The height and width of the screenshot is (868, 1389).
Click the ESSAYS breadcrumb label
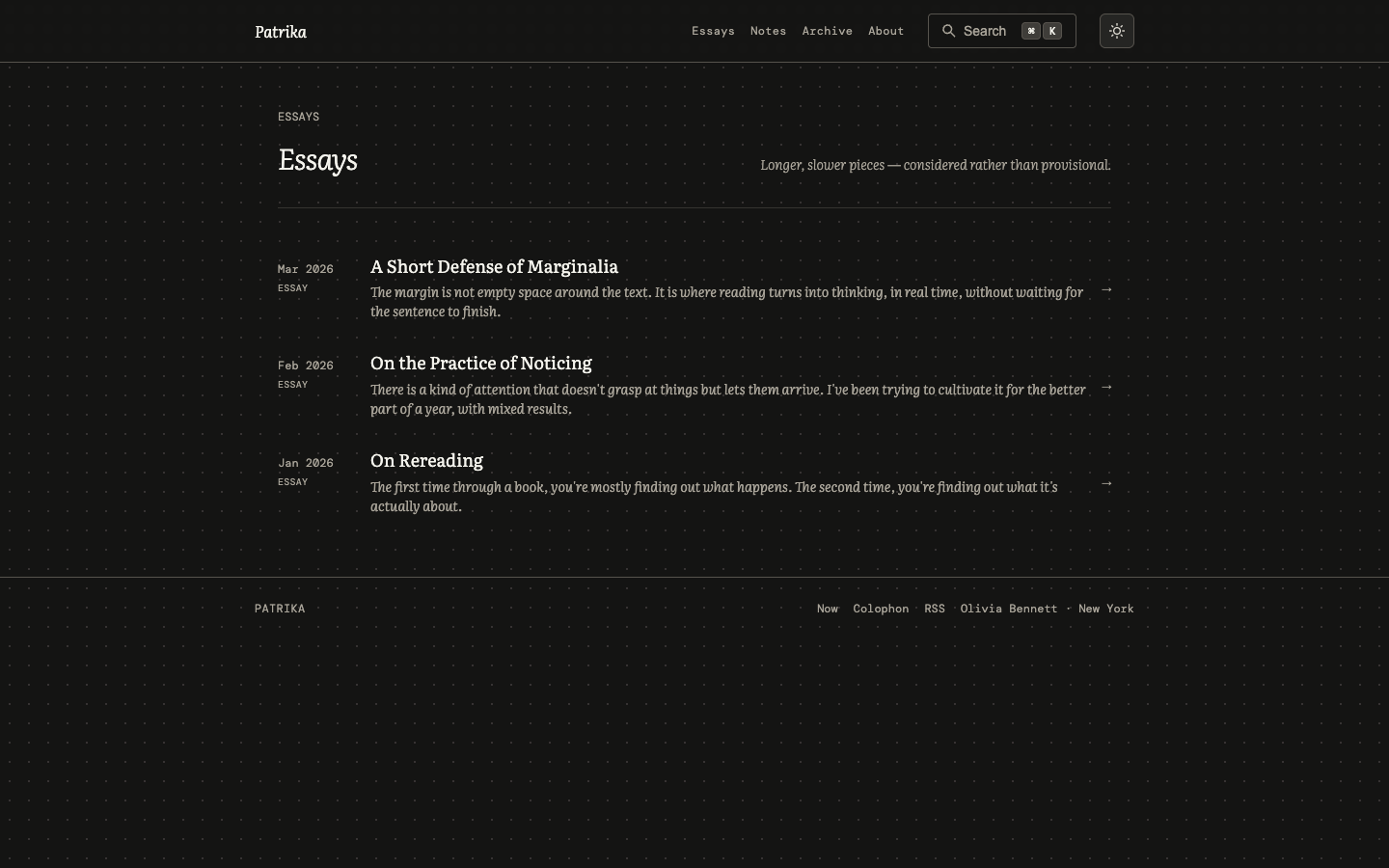(298, 117)
